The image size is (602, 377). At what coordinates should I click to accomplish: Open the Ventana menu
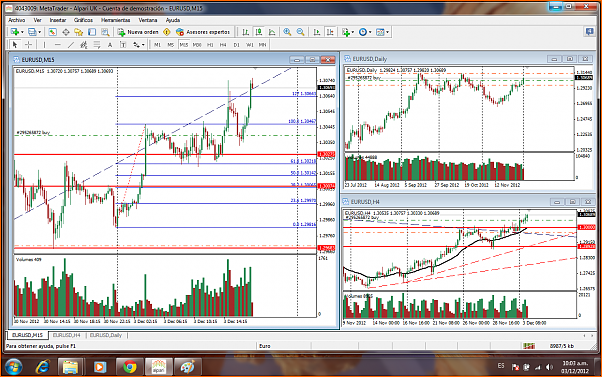pos(148,20)
